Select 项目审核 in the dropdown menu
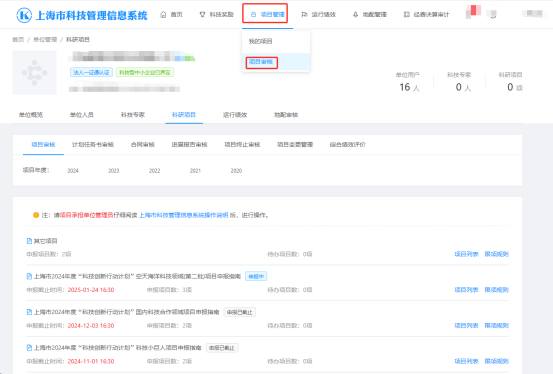The width and height of the screenshot is (553, 374). coord(276,62)
